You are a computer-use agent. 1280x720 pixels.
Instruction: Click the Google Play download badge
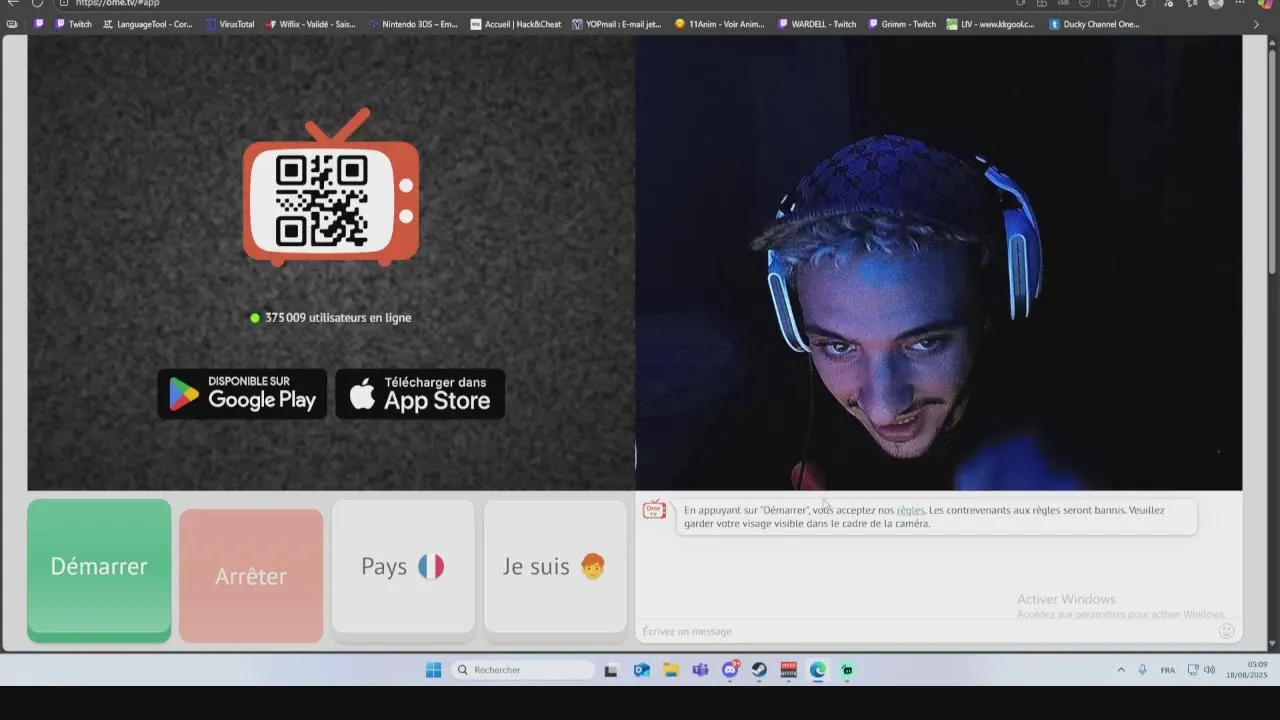pos(242,394)
